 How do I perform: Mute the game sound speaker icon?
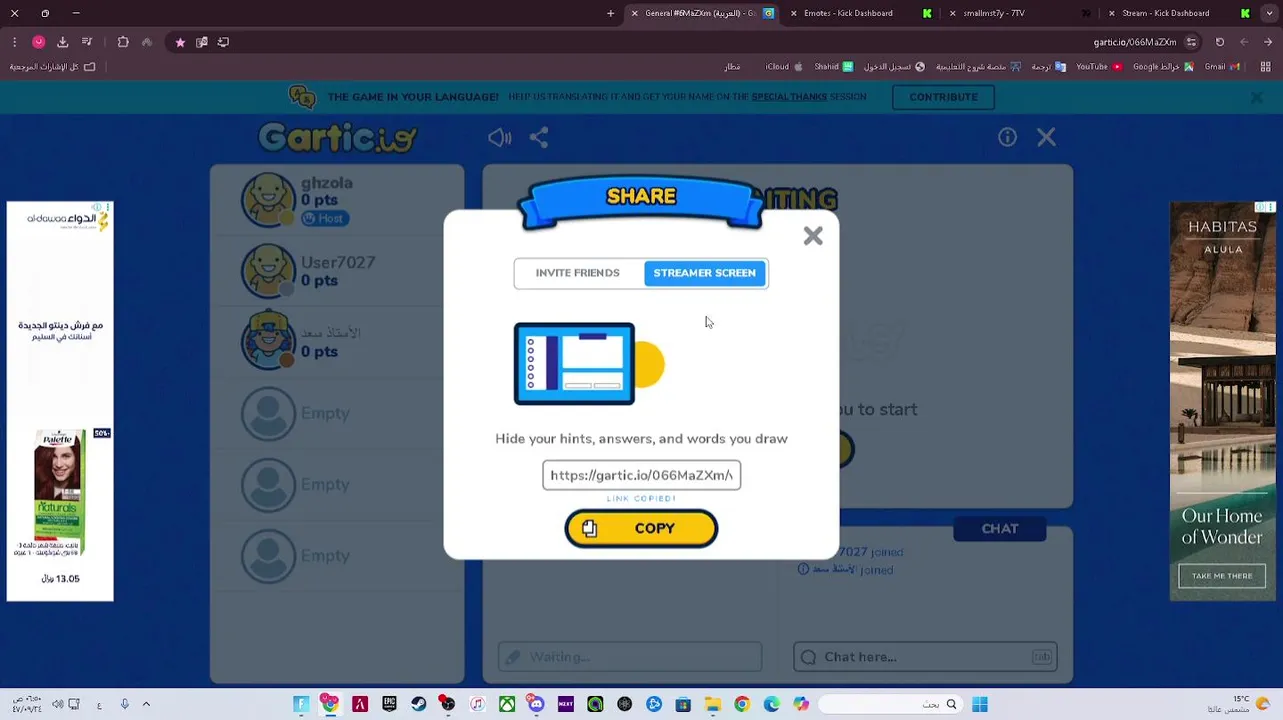click(499, 138)
